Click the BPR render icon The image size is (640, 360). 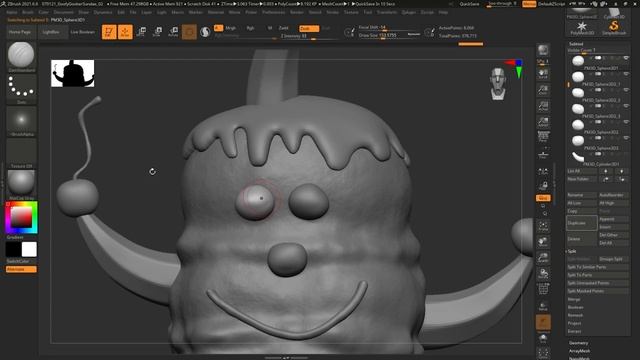click(543, 50)
